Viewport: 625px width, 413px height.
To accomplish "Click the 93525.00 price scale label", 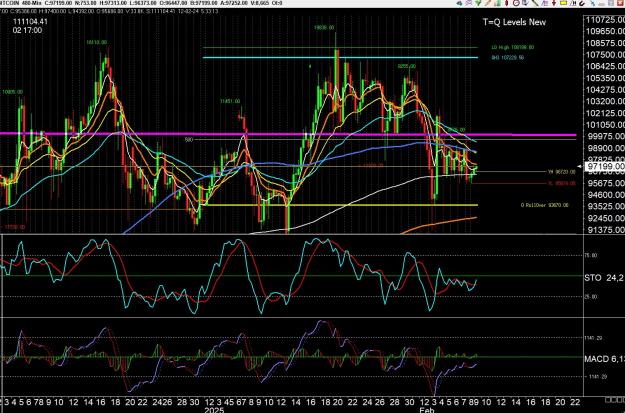I will click(x=605, y=206).
